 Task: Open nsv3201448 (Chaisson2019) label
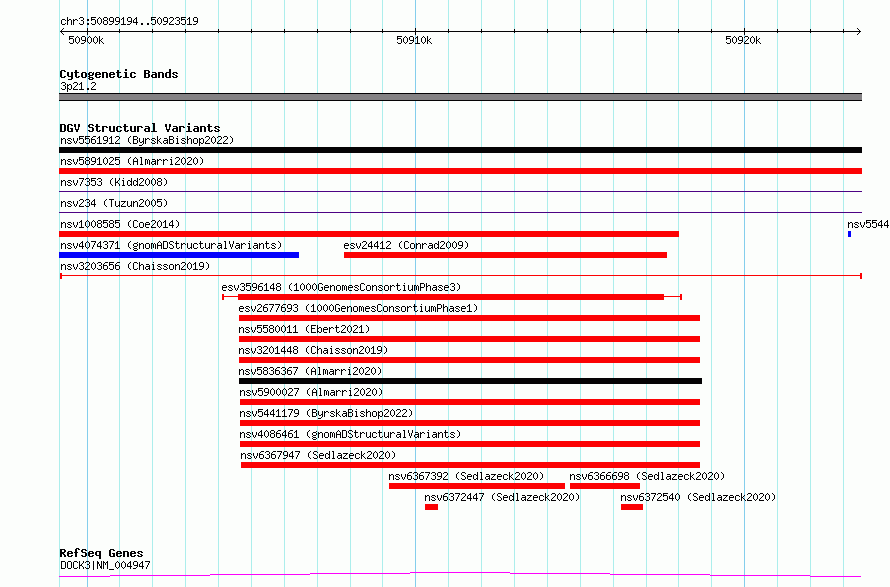(x=313, y=350)
